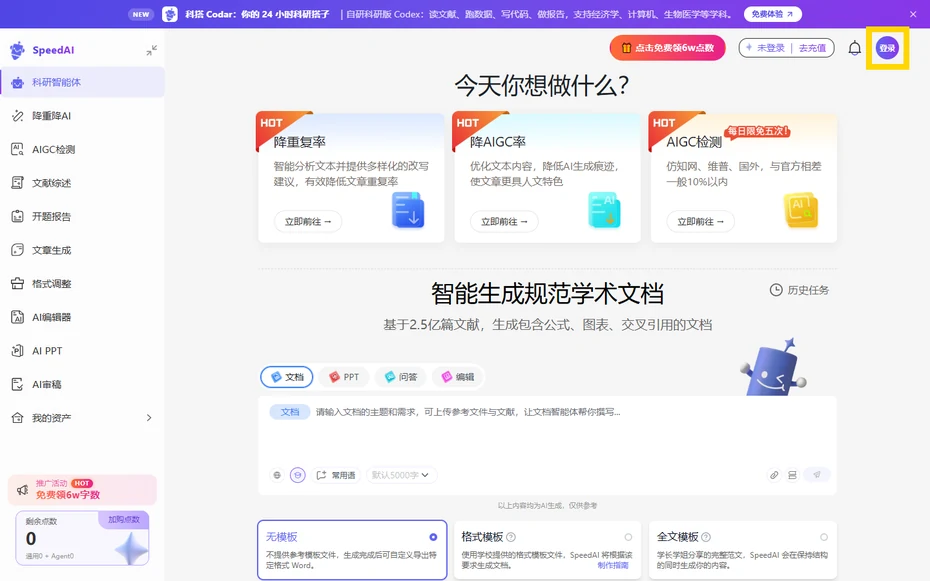Open 降重降AI in the sidebar
The image size is (930, 581).
click(82, 116)
